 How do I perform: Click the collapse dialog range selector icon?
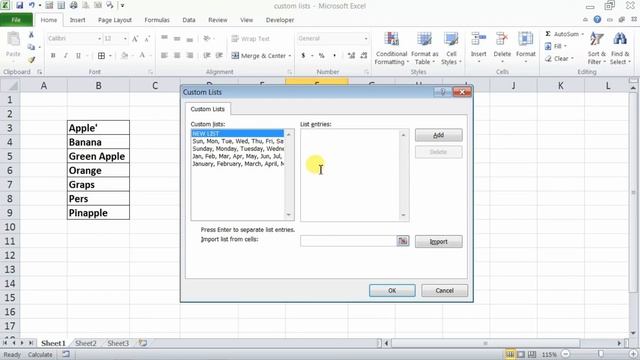pos(403,241)
